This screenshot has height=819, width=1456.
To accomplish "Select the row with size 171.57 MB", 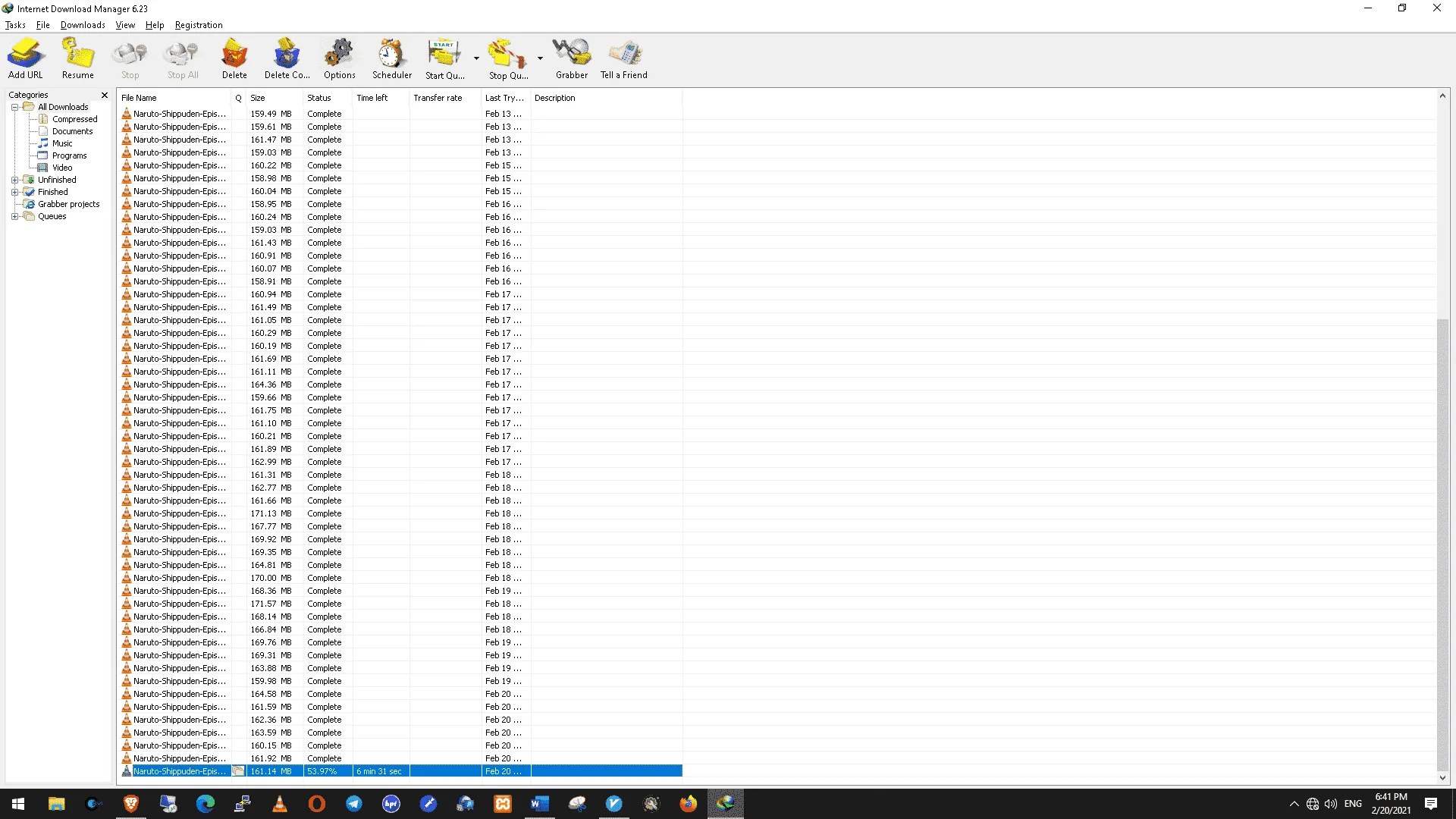I will tap(400, 604).
